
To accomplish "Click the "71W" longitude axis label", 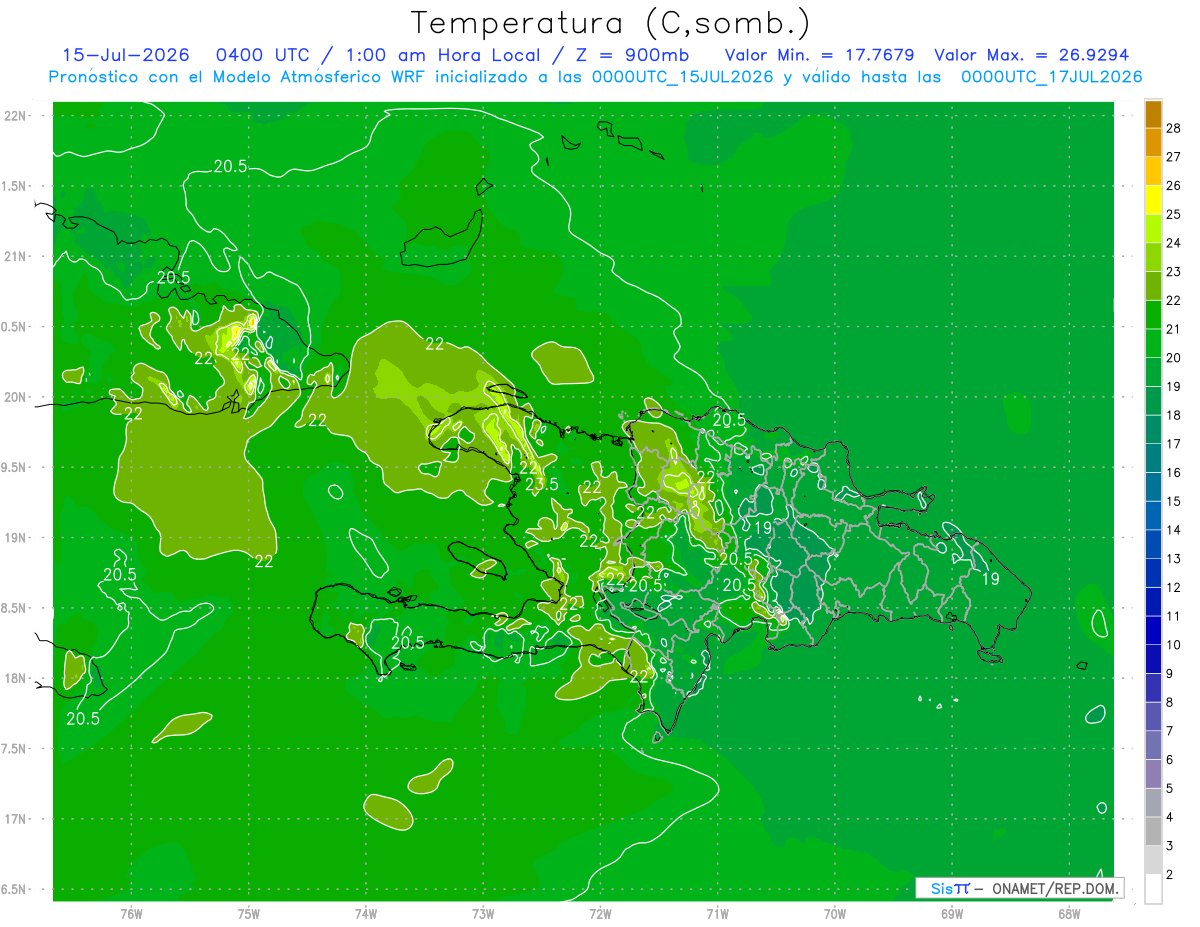I will 717,913.
